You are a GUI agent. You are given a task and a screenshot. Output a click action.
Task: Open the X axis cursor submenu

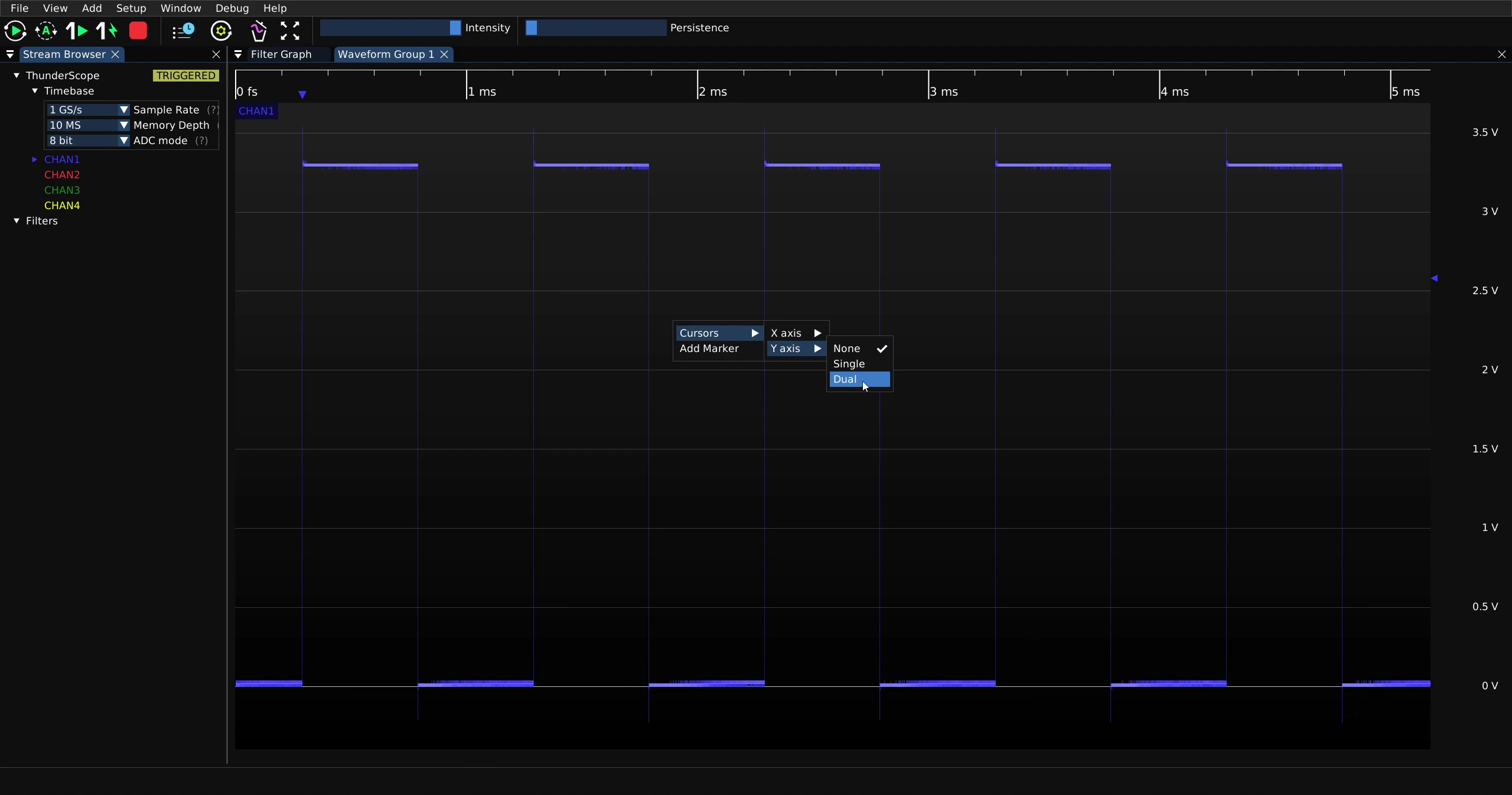point(796,333)
